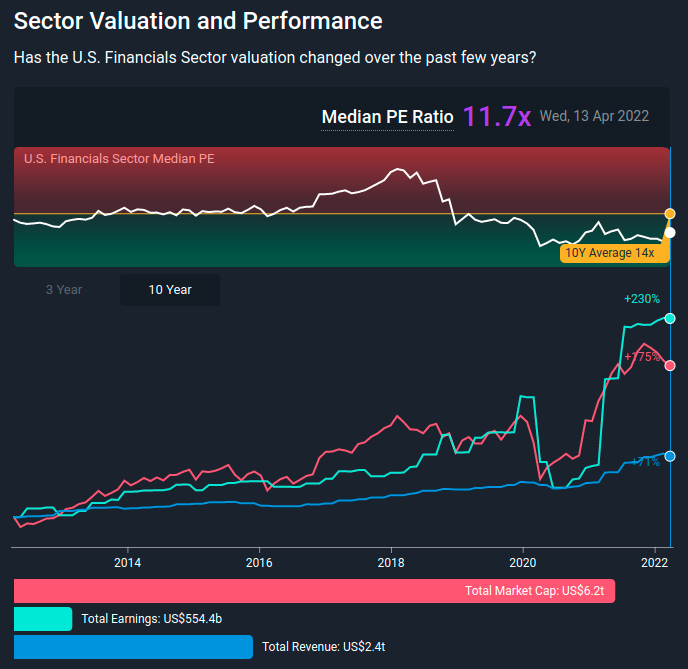This screenshot has height=669, width=688.
Task: Click the Total Market Cap bar
Action: coord(314,590)
